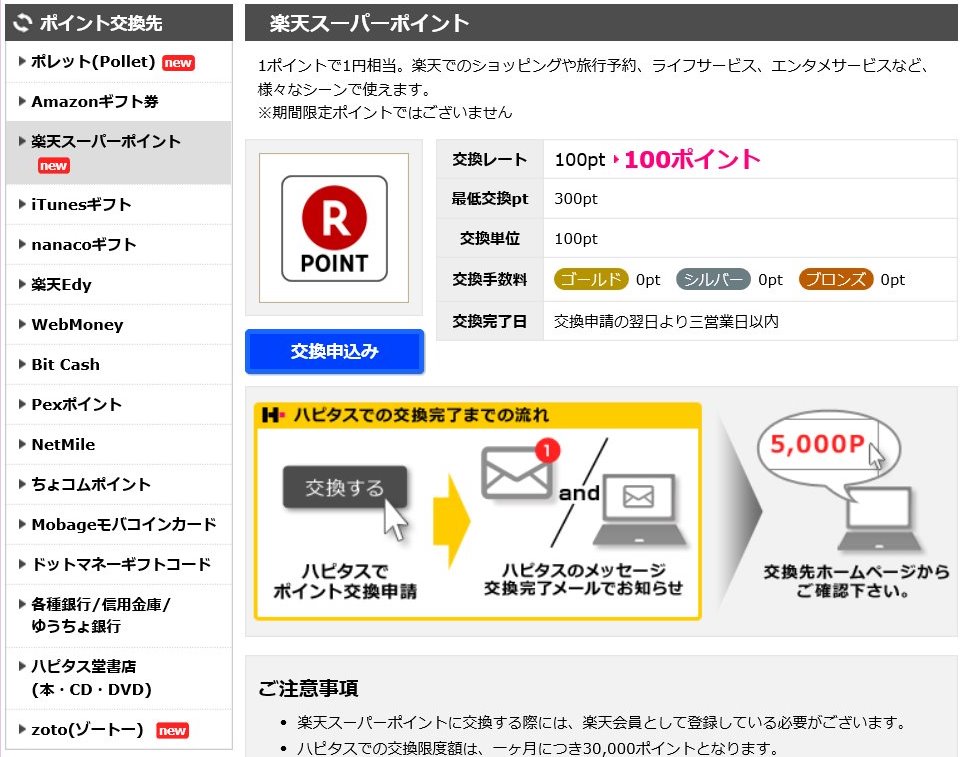Click arrow marker beside iTunesギフト
961x757 pixels.
22,204
